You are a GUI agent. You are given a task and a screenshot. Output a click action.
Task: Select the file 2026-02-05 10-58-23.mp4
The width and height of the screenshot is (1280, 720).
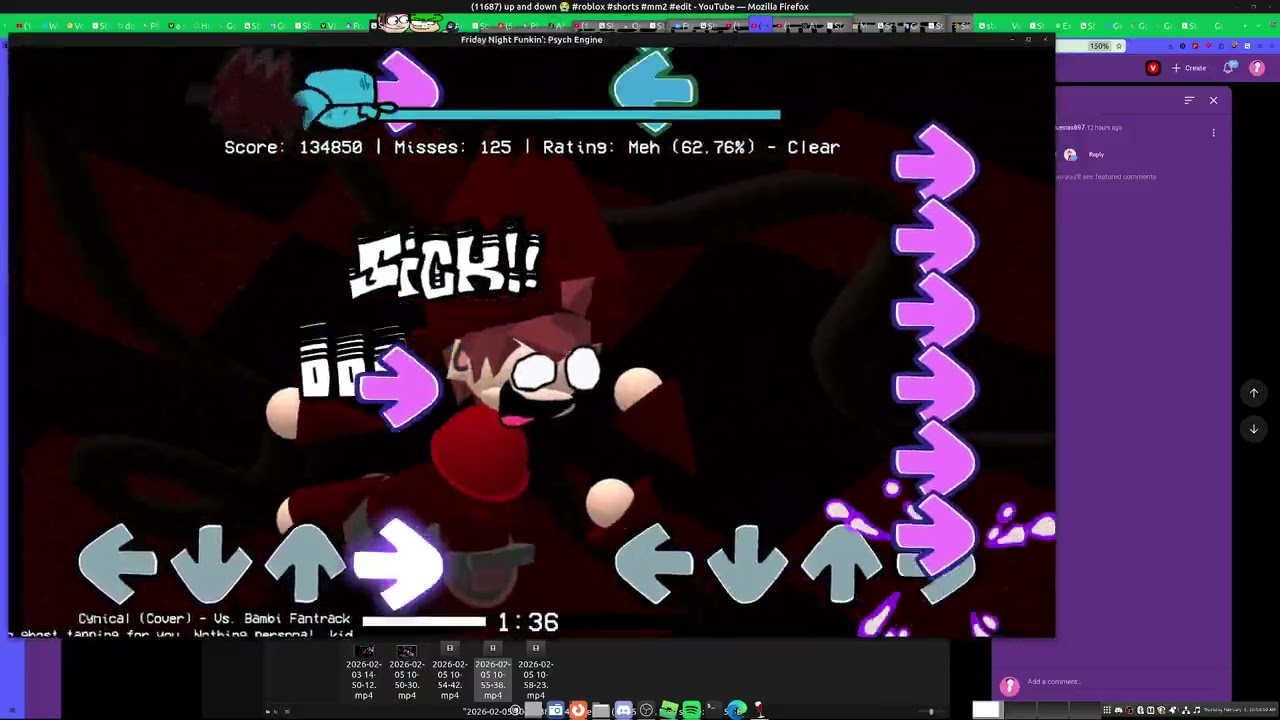(536, 673)
